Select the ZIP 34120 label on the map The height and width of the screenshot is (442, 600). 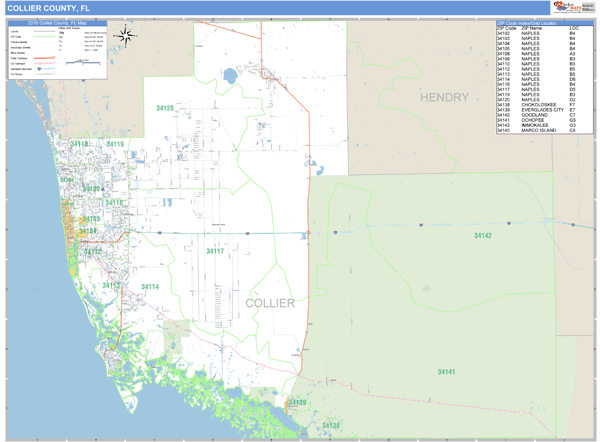166,108
